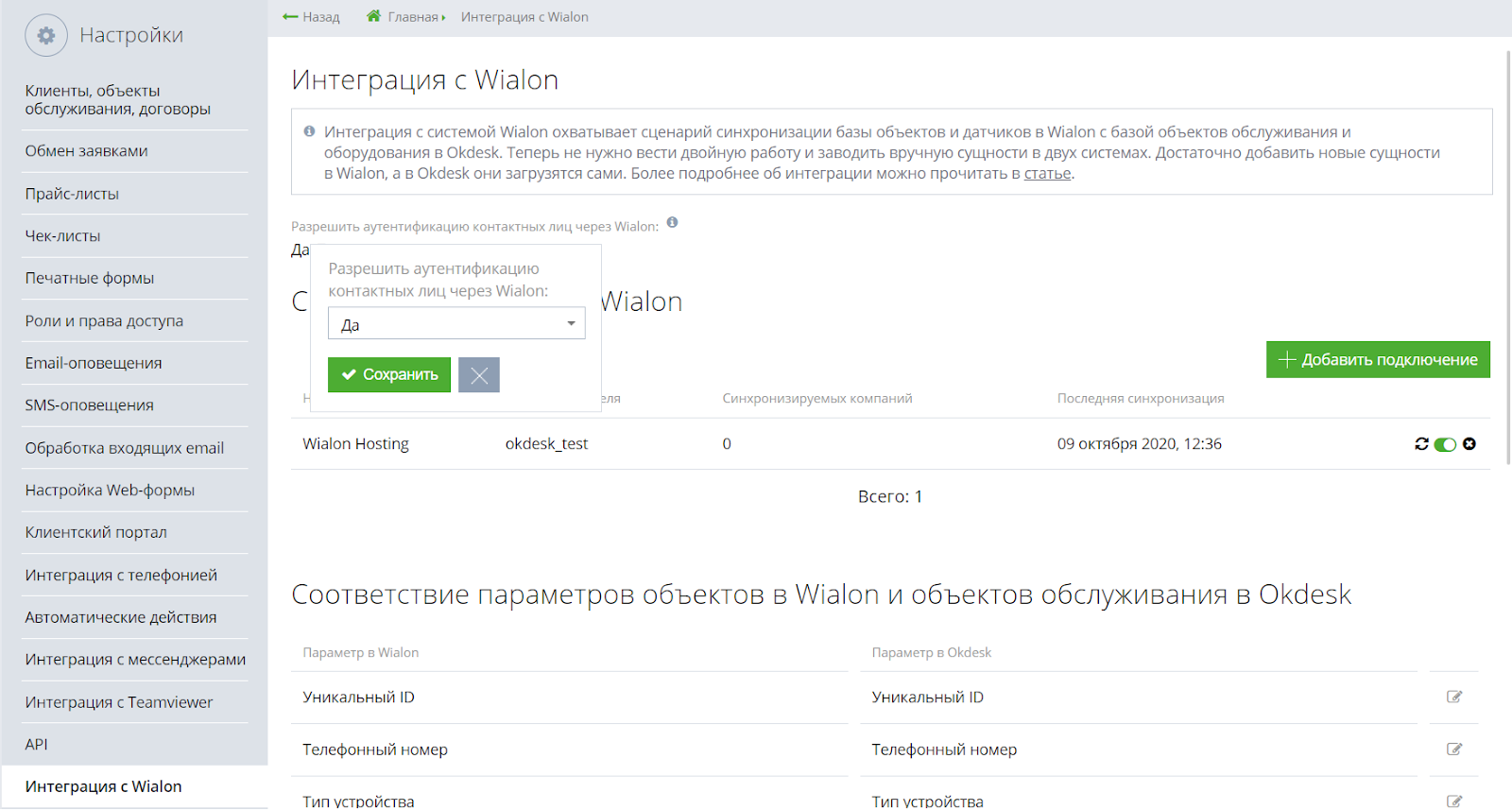Click Сохранить to save the setting
Screen dimensions: 1512x810
pos(389,375)
